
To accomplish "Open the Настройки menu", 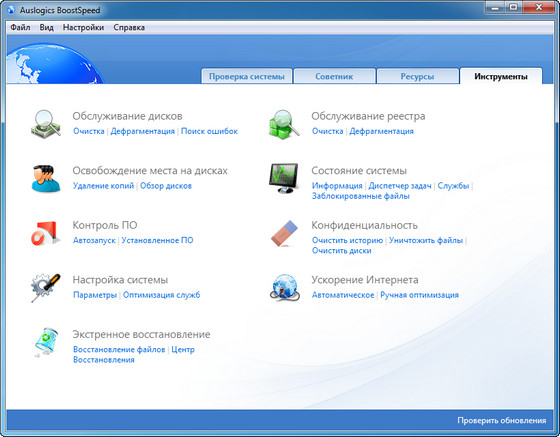I will point(83,27).
